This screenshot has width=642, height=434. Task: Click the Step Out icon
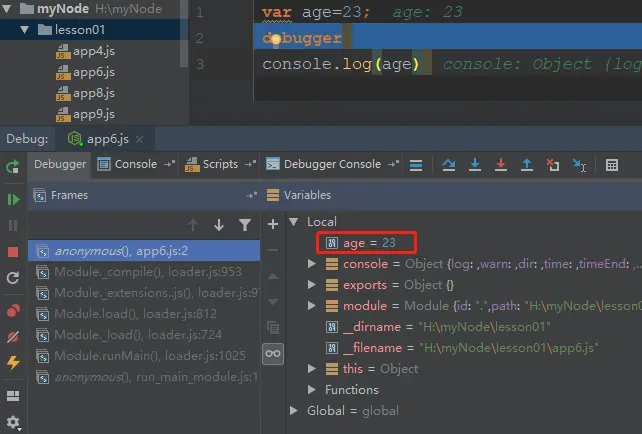click(x=527, y=165)
